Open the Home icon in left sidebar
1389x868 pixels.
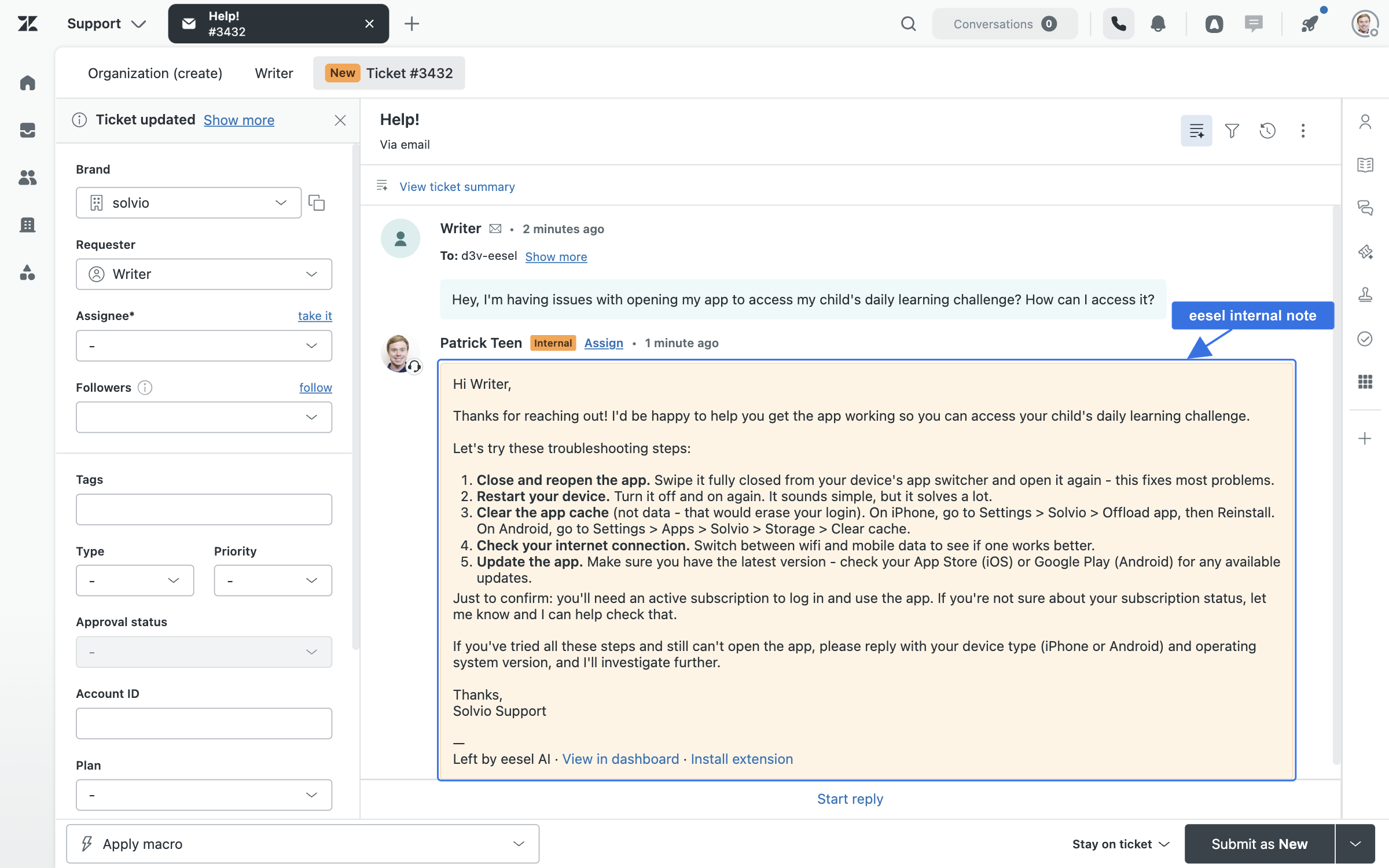[x=27, y=83]
